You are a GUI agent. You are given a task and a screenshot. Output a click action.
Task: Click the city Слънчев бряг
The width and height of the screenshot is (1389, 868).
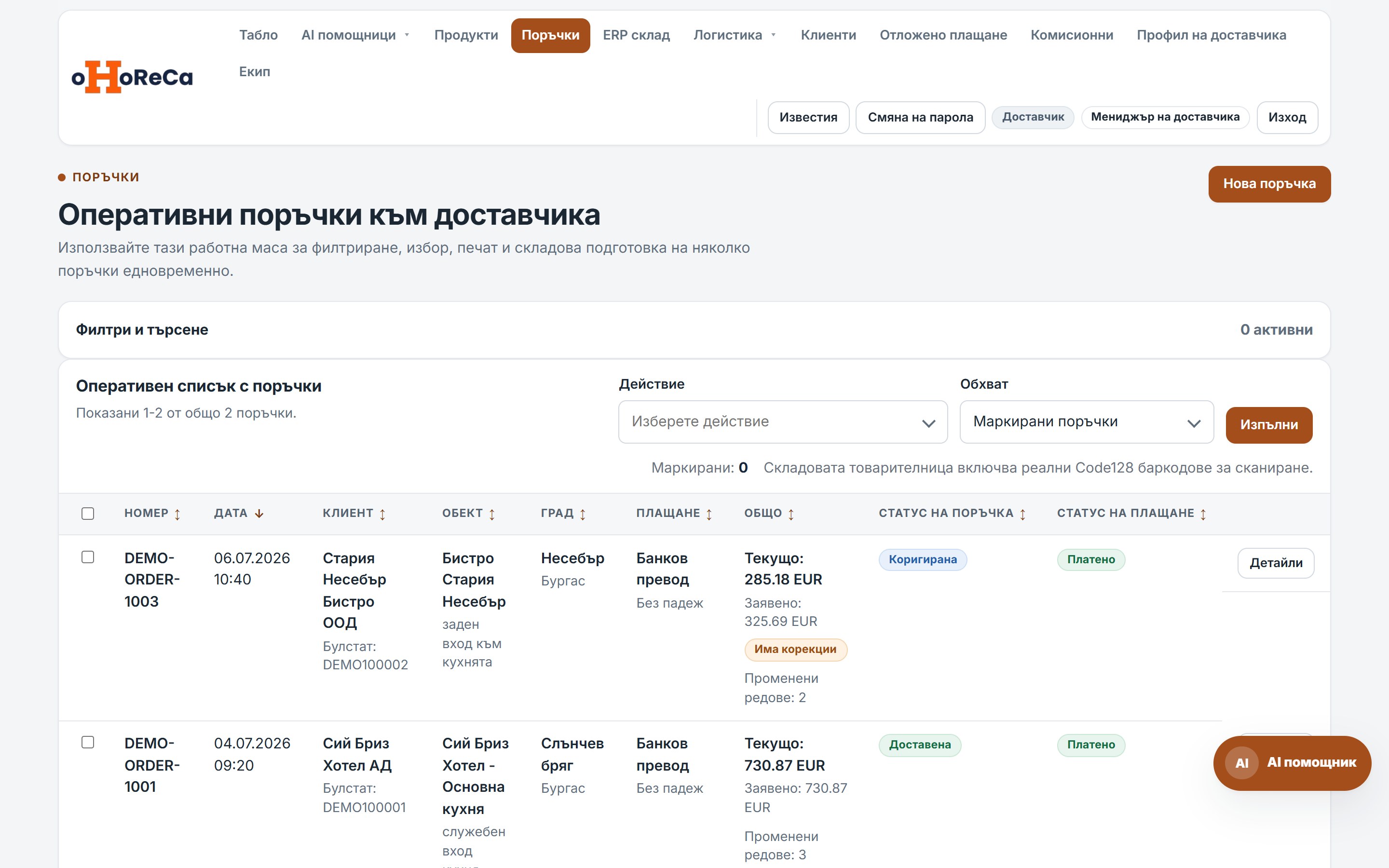coord(572,754)
